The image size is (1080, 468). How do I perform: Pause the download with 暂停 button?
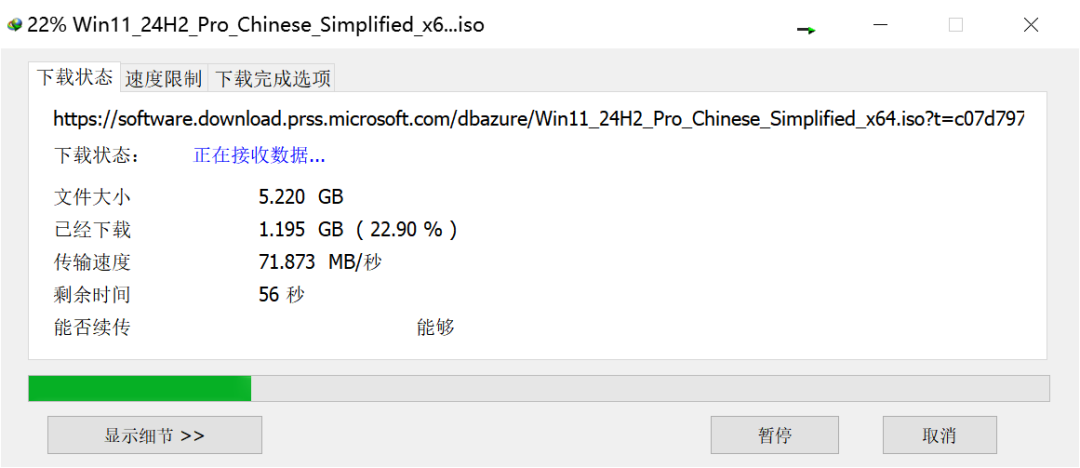pos(774,435)
